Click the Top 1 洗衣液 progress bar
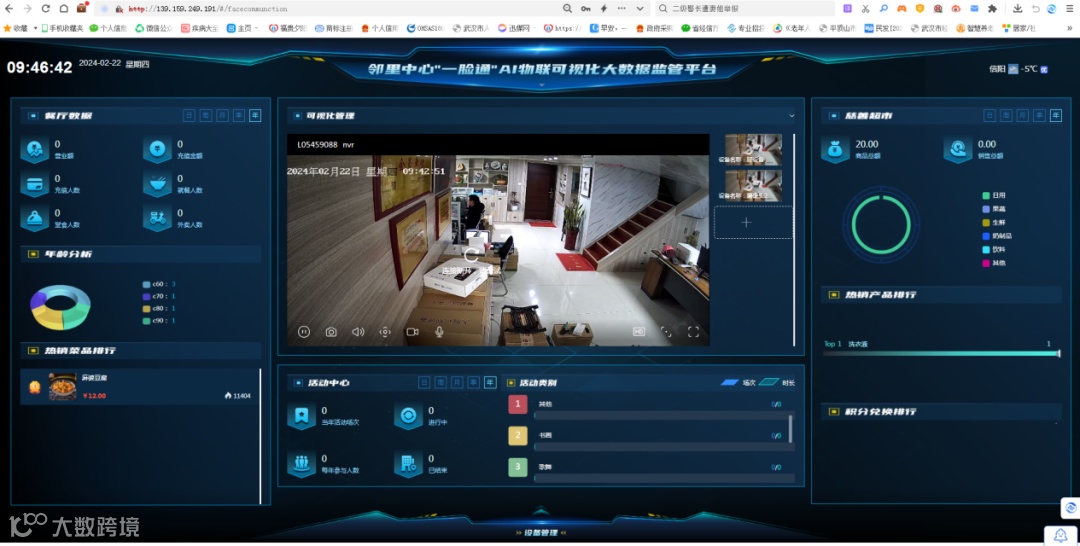The height and width of the screenshot is (546, 1080). (x=941, y=353)
